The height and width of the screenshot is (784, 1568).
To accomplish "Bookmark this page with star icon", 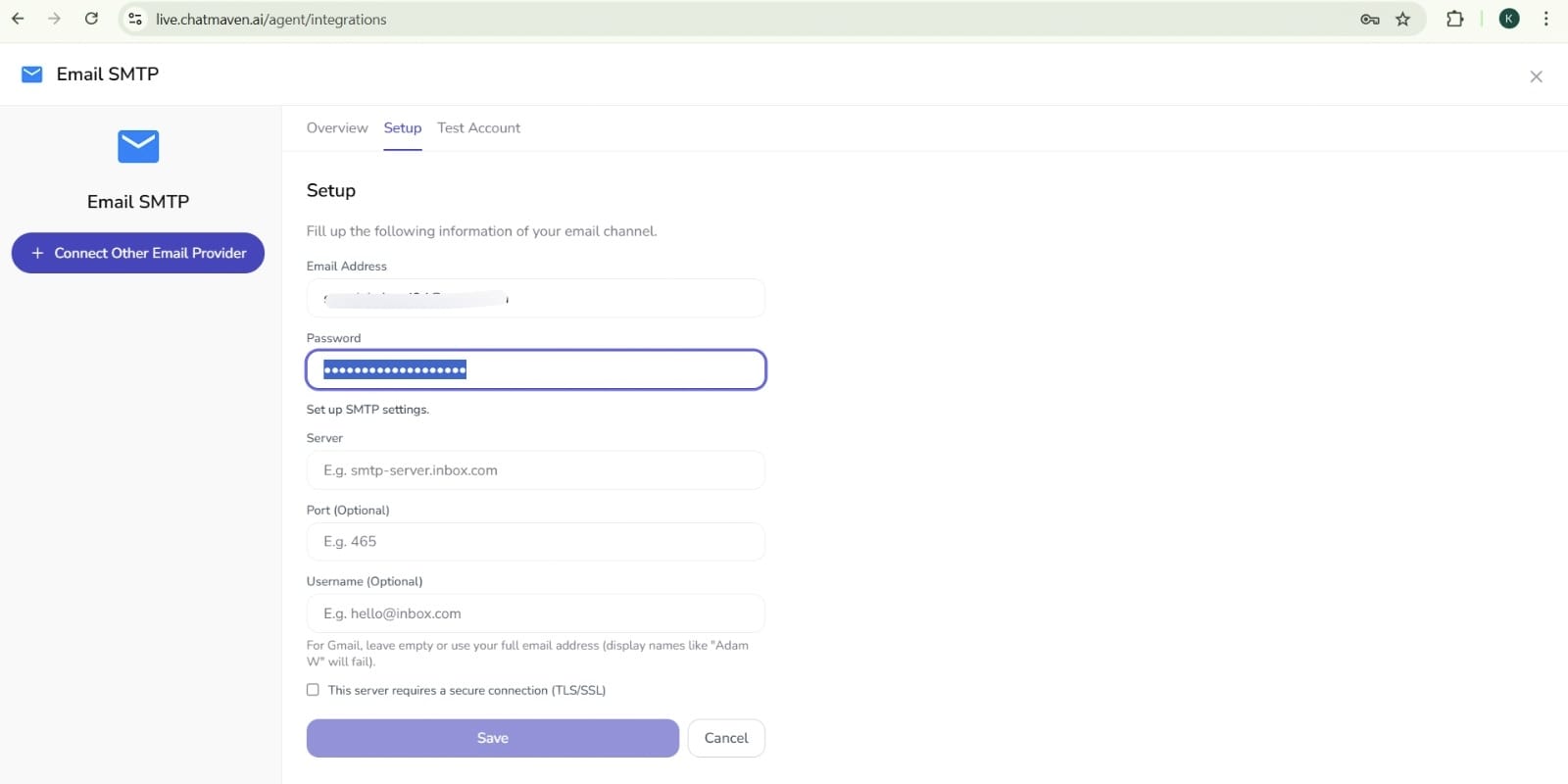I will 1403,19.
